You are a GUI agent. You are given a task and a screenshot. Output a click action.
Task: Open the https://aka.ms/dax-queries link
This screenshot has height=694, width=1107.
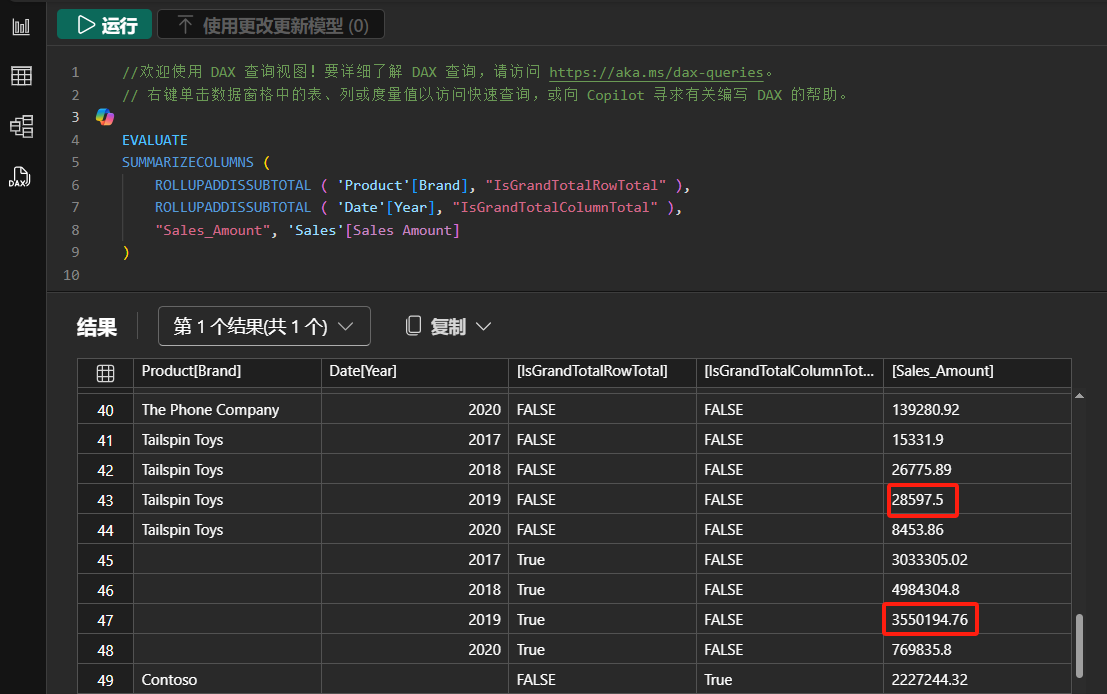coord(656,72)
